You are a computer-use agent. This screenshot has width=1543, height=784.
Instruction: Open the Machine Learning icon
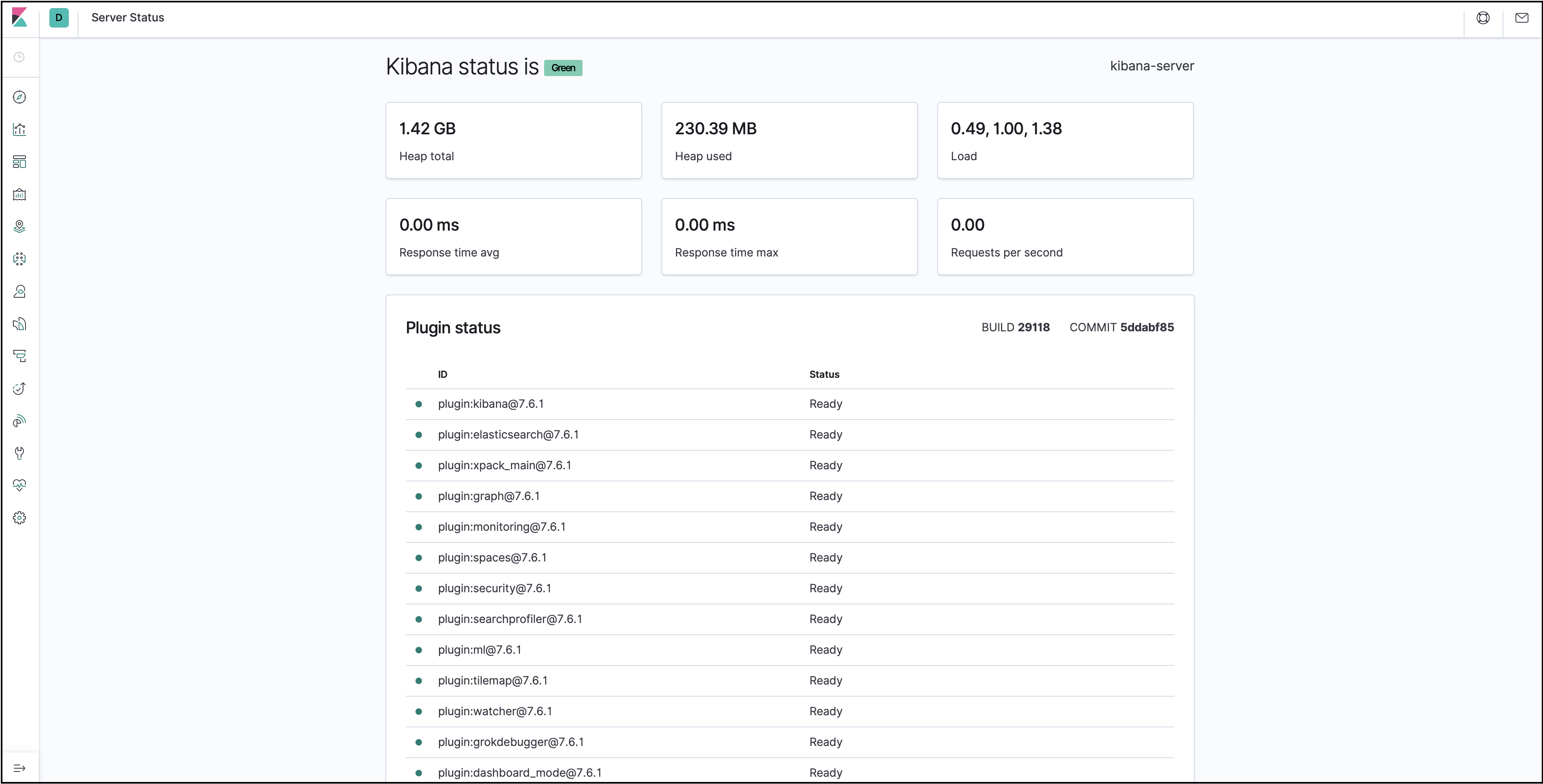point(19,259)
